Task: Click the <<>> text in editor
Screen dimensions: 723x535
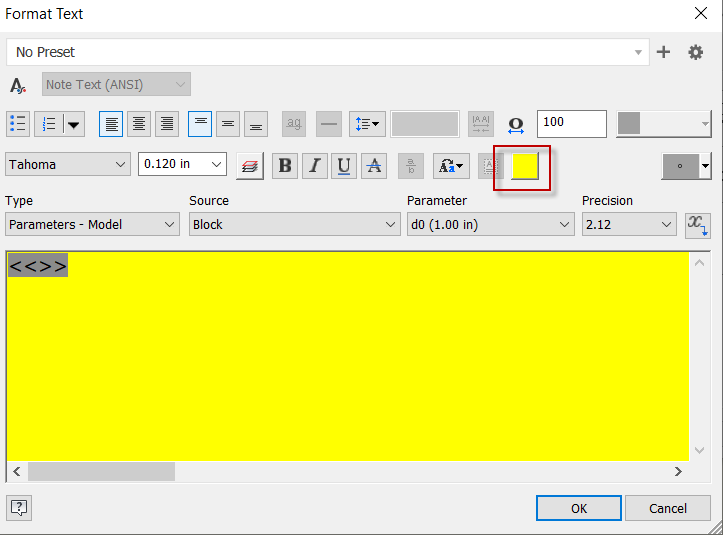Action: tap(38, 266)
